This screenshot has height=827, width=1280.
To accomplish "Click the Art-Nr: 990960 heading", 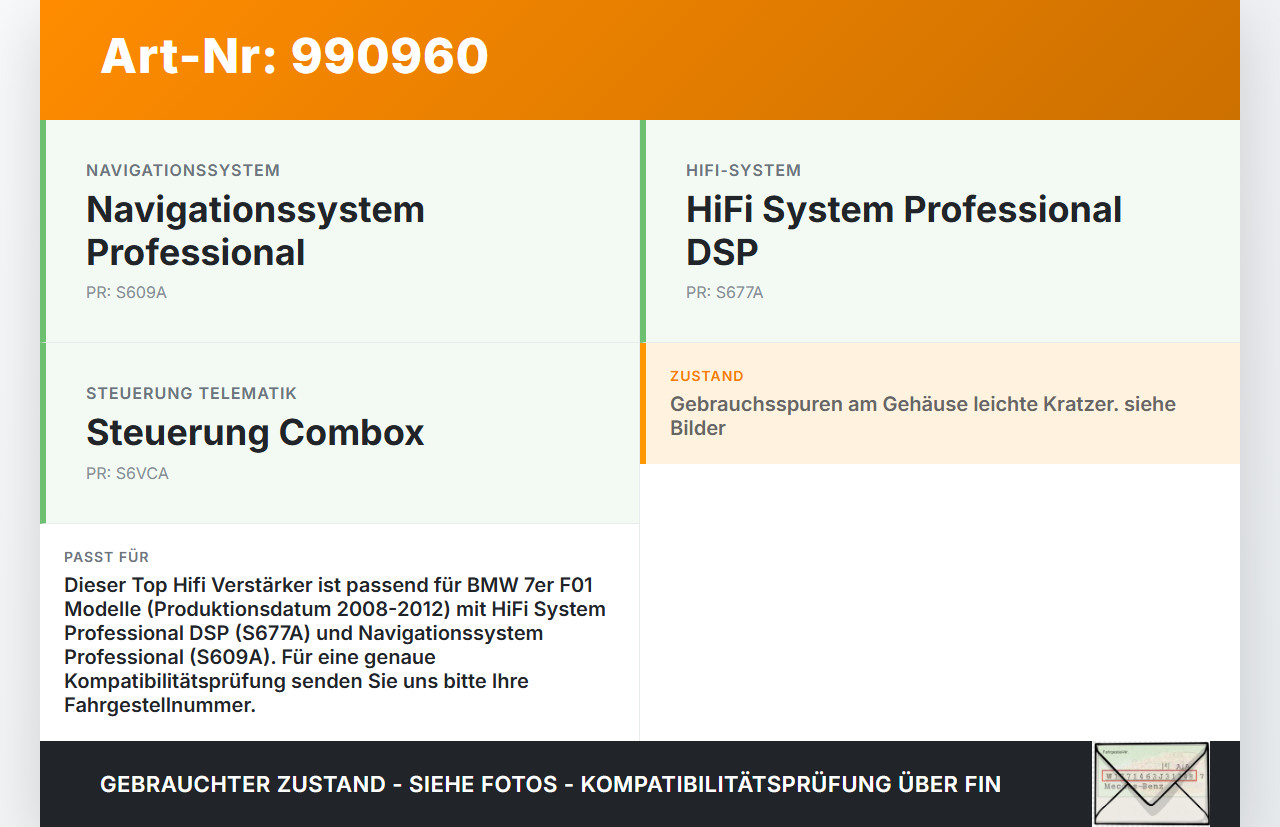I will [294, 56].
